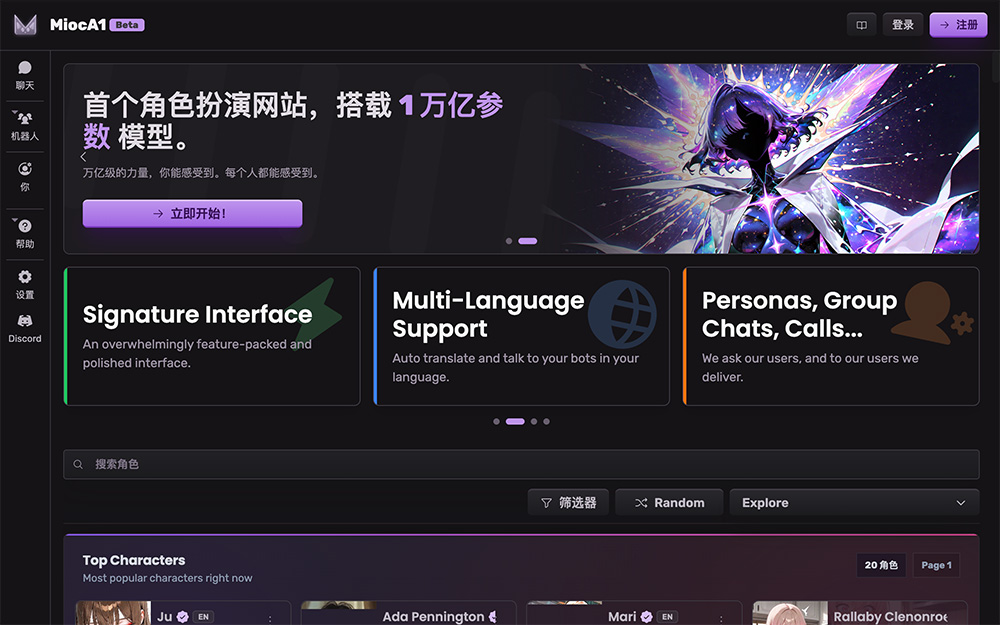Select the third feature carousel dot

(534, 422)
